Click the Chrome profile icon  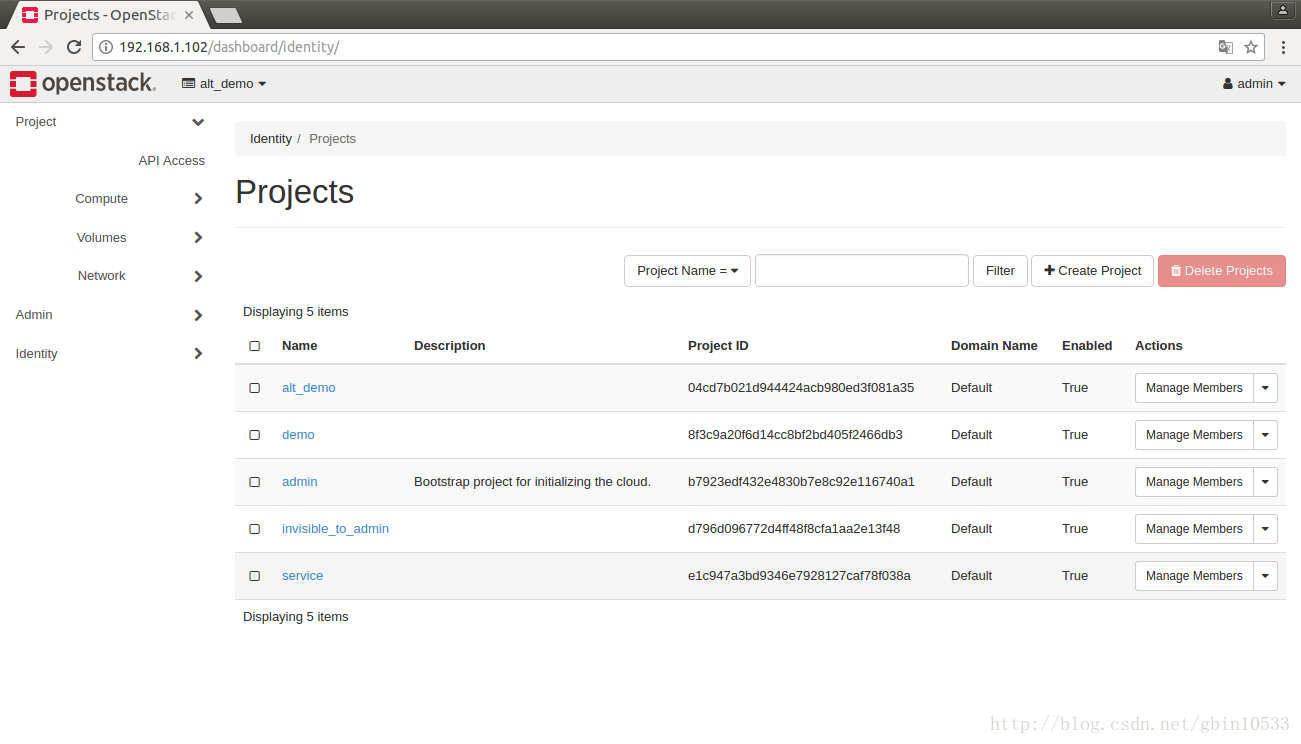tap(1283, 10)
